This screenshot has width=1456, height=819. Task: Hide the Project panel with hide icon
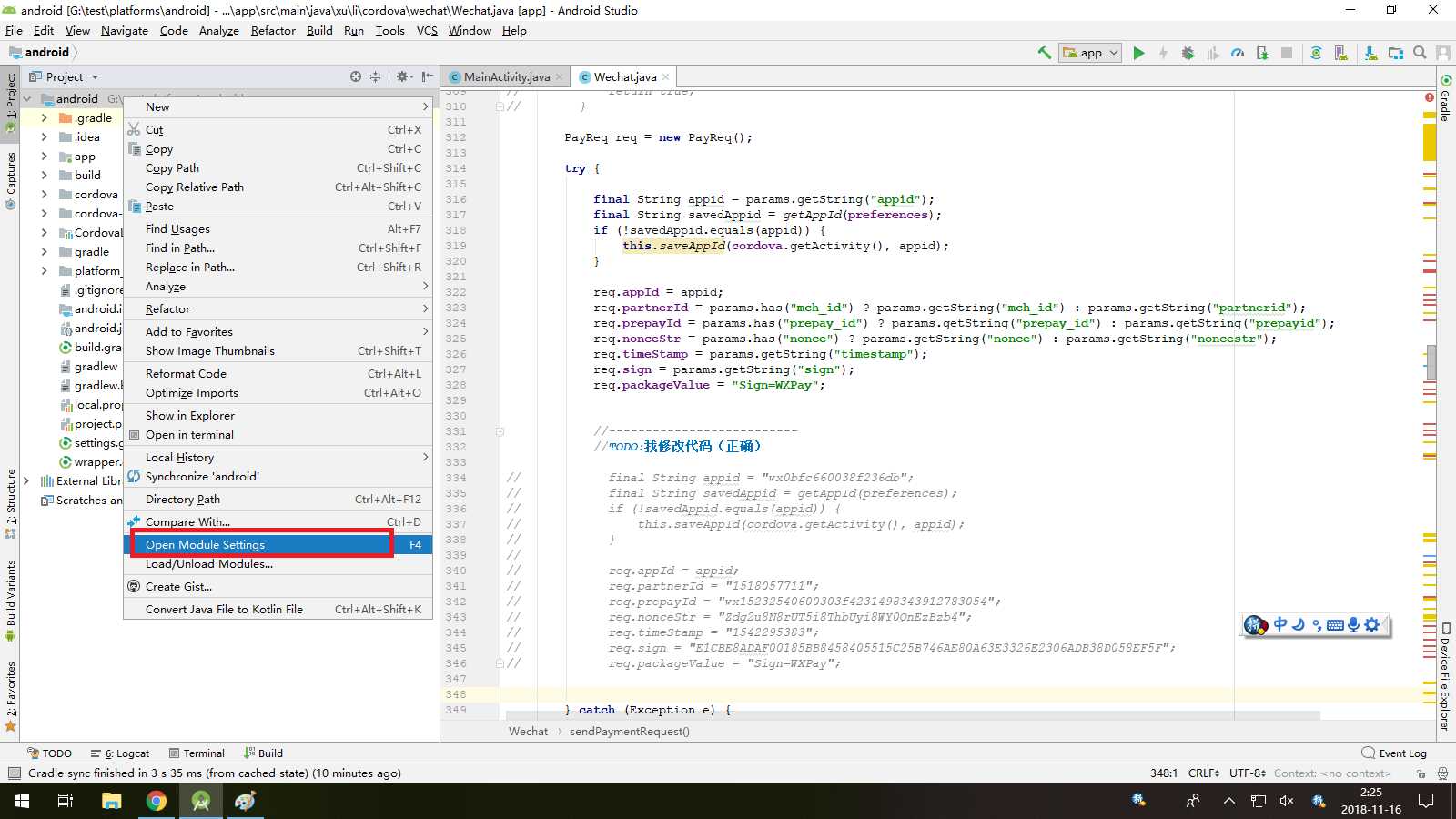[x=427, y=76]
